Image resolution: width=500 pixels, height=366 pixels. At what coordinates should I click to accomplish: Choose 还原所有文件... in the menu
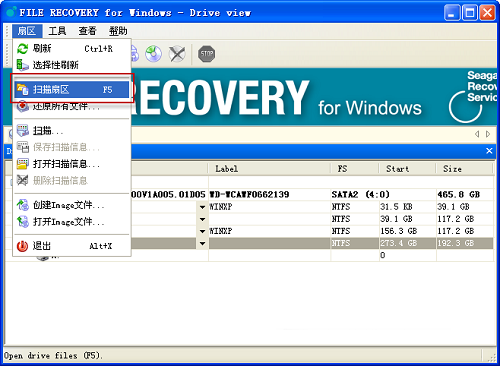72,106
